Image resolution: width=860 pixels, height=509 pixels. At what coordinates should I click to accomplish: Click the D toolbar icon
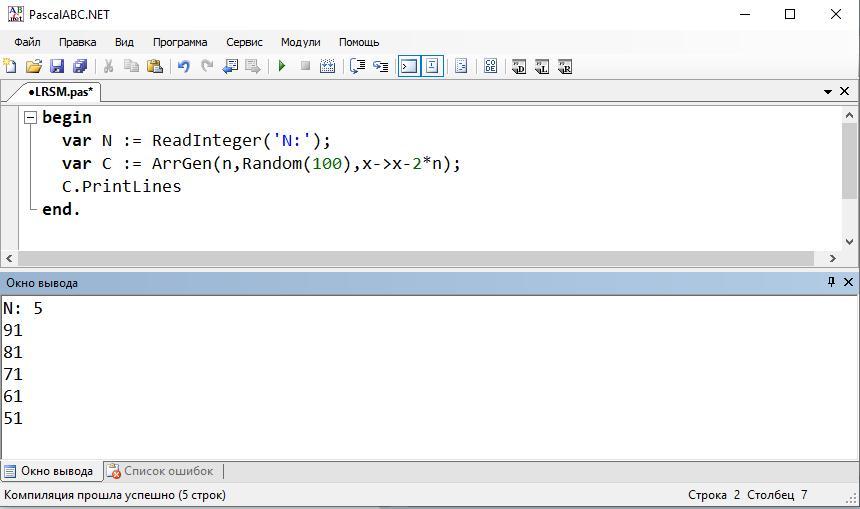519,66
